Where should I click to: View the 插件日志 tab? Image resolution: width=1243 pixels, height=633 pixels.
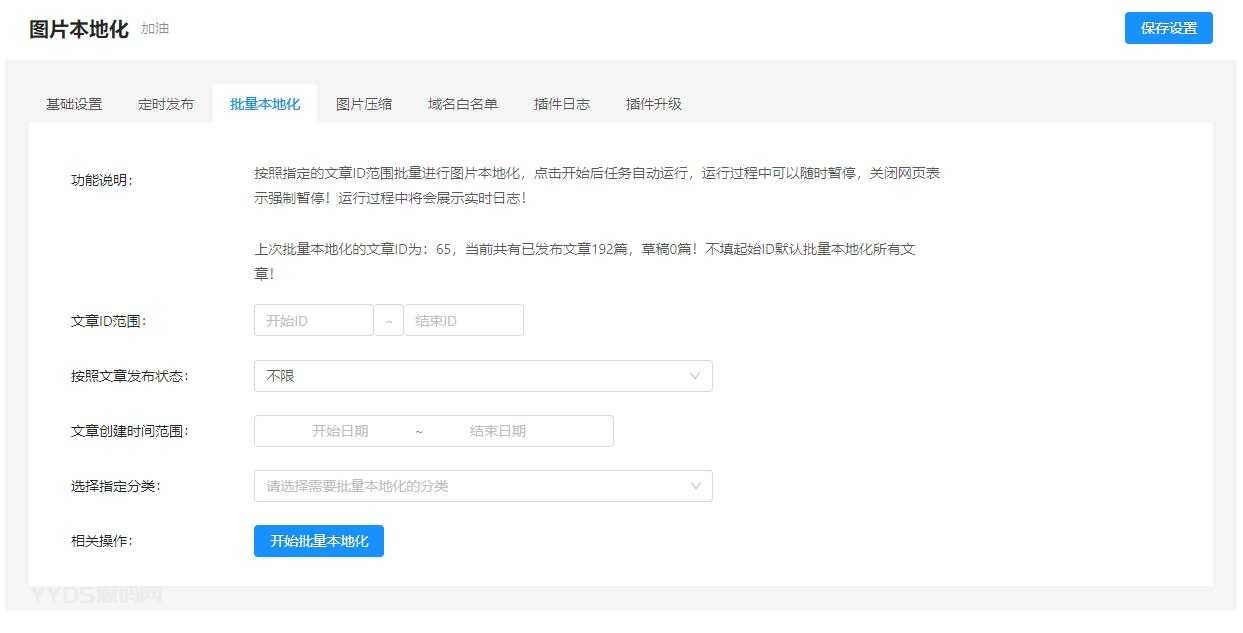(x=561, y=102)
